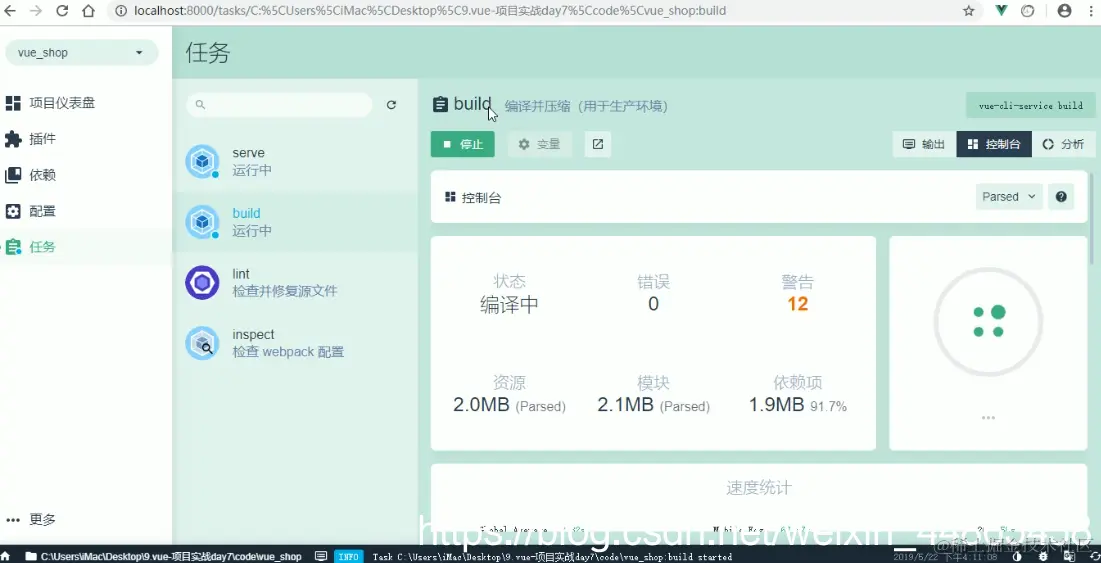
Task: Open the Parsed size mode dropdown
Action: [x=1009, y=197]
